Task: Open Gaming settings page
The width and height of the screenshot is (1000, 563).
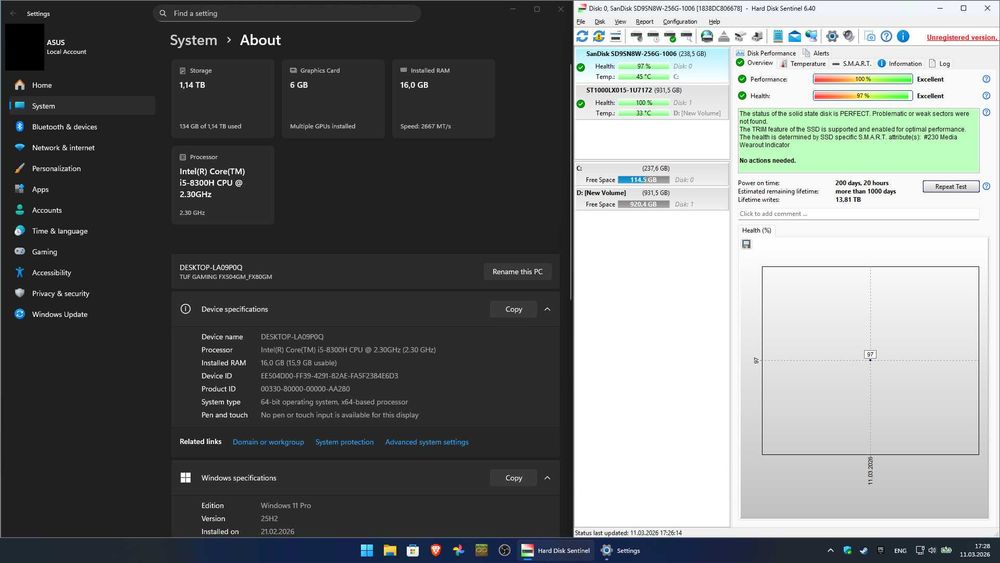Action: [83, 252]
